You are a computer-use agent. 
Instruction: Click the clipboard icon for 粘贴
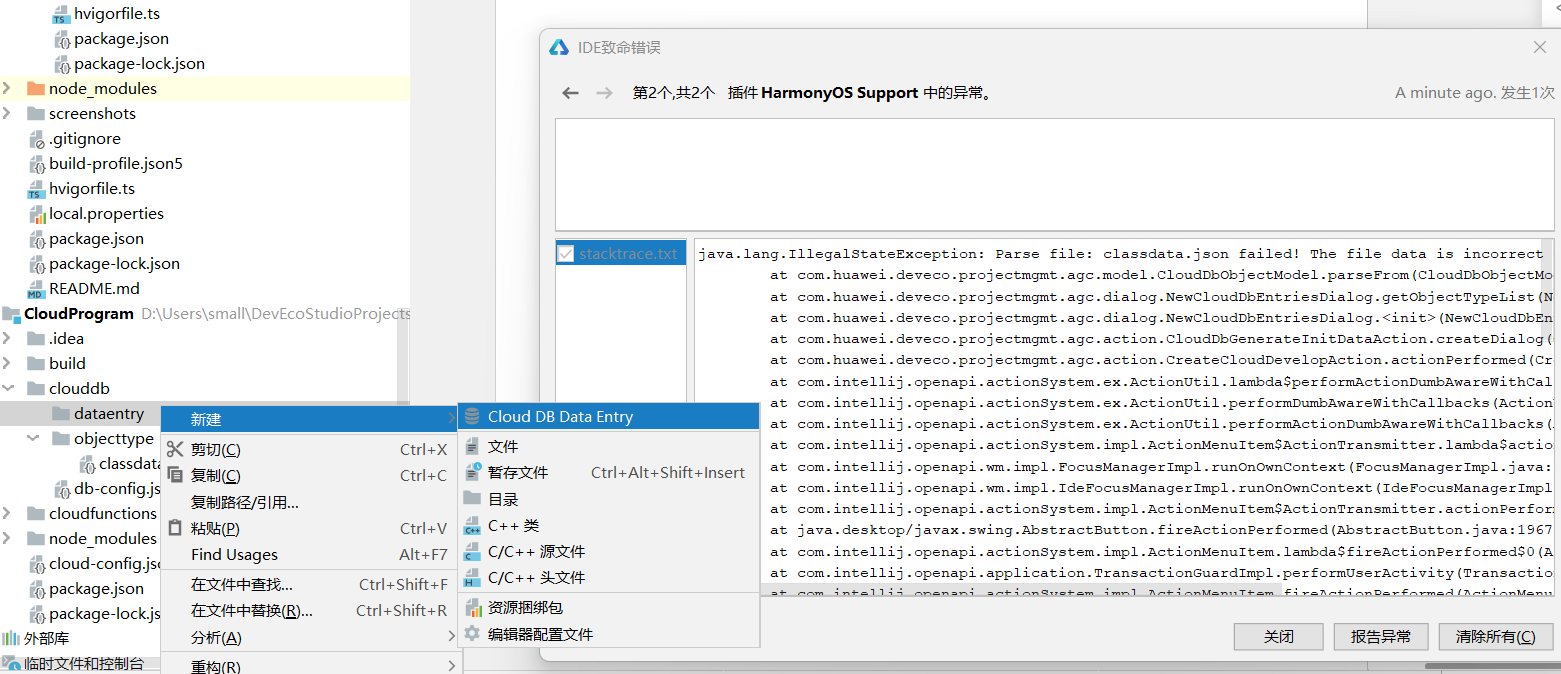pos(175,528)
